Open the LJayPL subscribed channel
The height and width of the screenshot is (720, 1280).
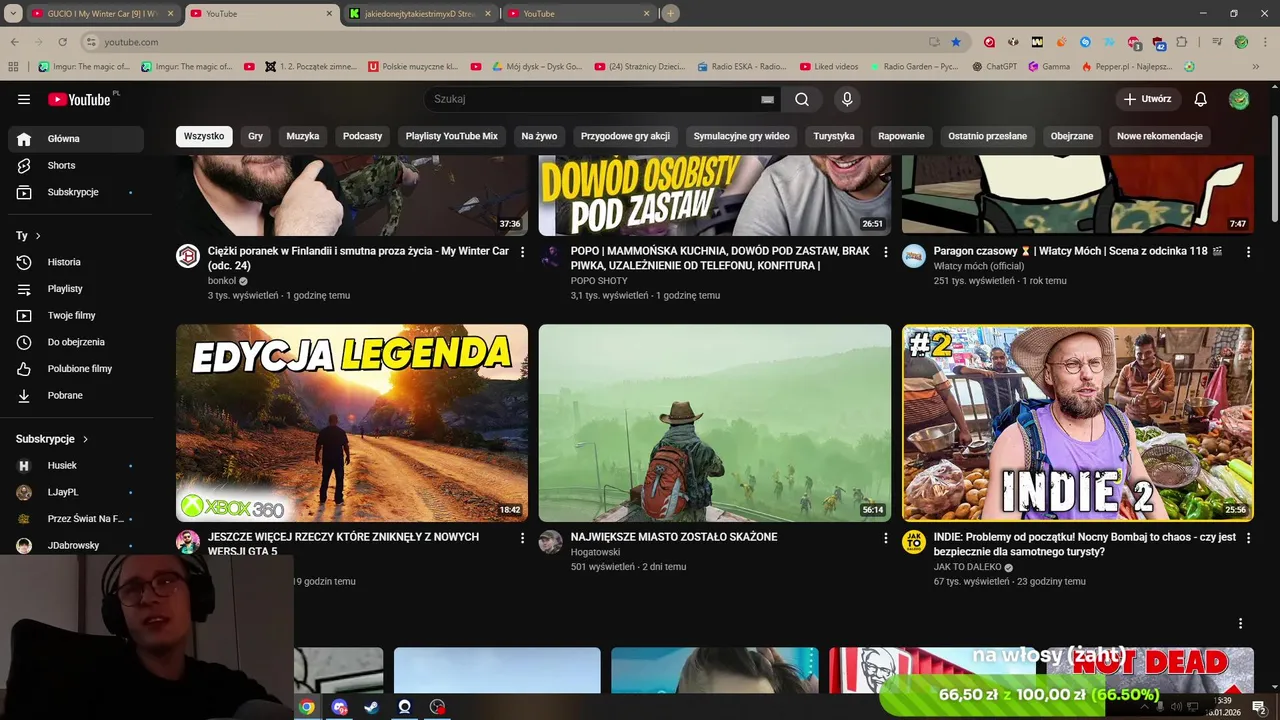point(76,492)
